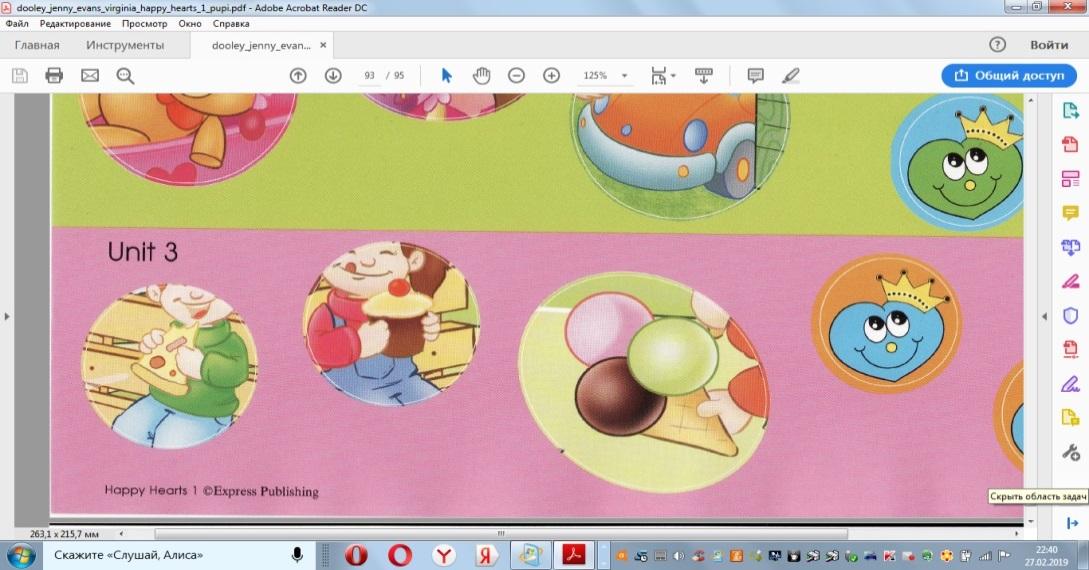Screen dimensions: 1089x570
Task: Open Compress PDF tool in sidebar
Action: [1070, 349]
